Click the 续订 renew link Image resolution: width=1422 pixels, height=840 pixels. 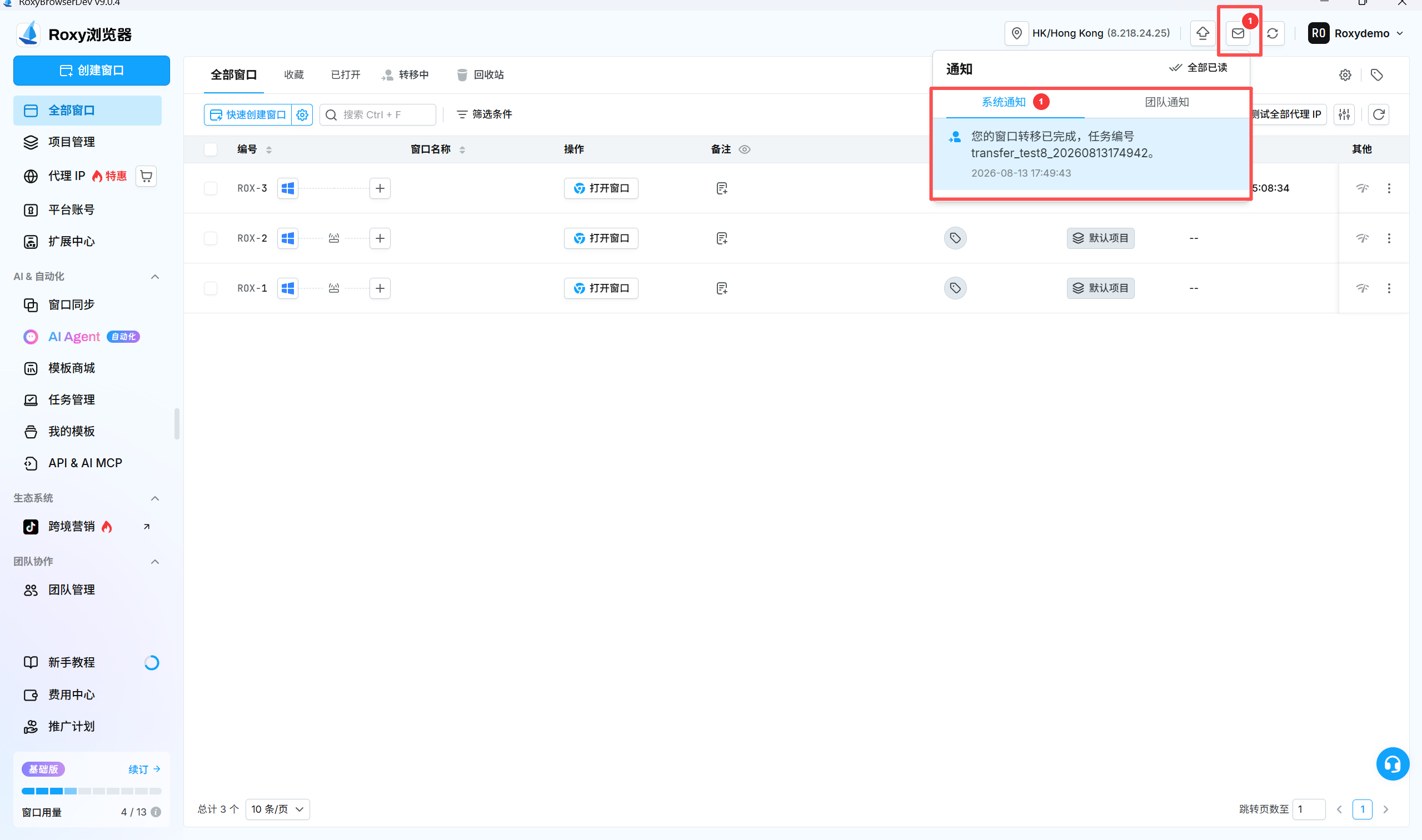pyautogui.click(x=144, y=769)
